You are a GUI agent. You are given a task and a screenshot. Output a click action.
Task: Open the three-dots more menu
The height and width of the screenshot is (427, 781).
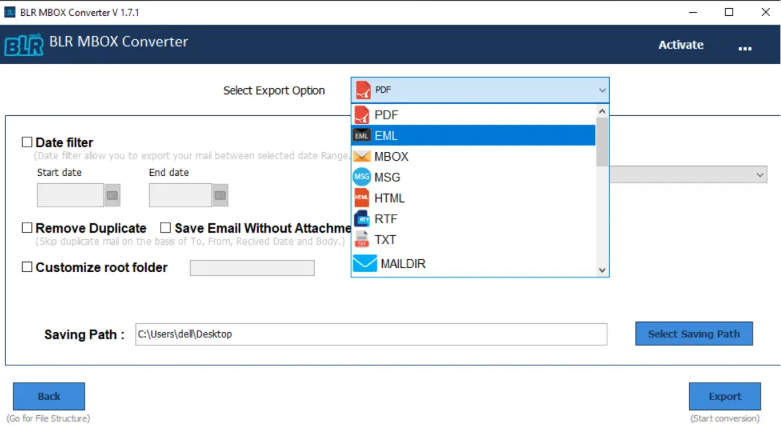(x=745, y=48)
